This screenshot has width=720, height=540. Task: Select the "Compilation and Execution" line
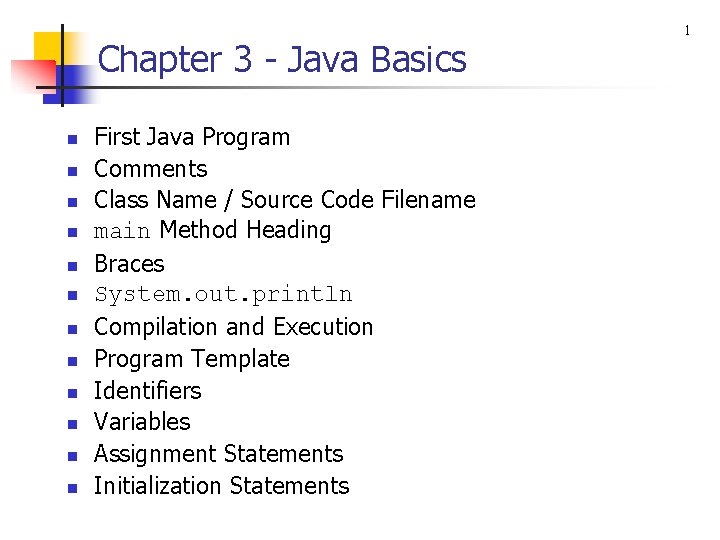point(233,327)
